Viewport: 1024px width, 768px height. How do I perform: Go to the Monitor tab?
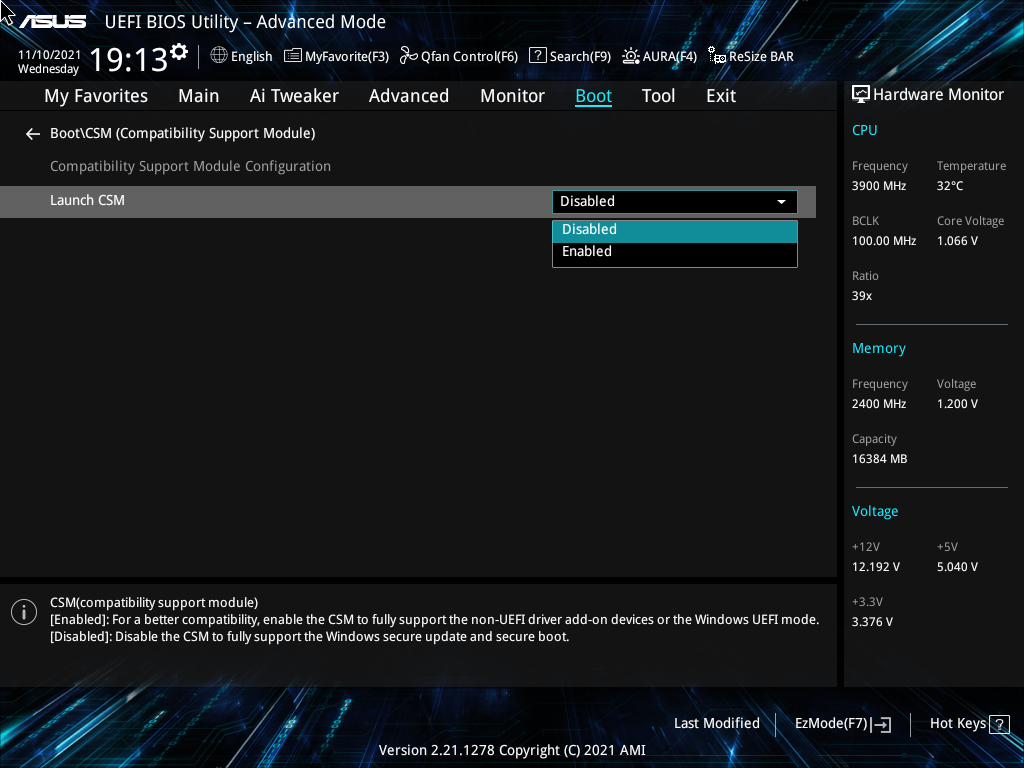point(513,96)
